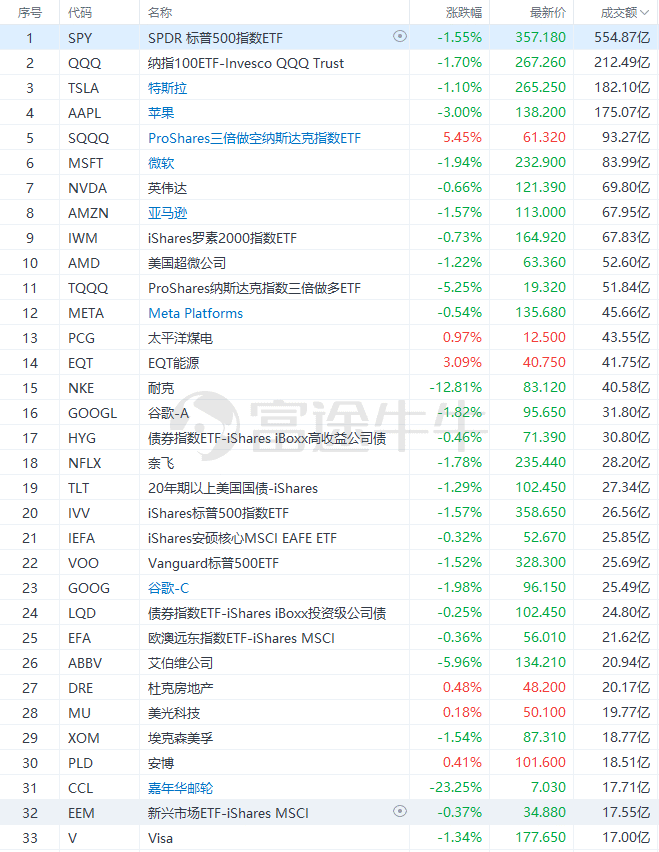
Task: Click the 18.51亿 turnover value
Action: 625,762
